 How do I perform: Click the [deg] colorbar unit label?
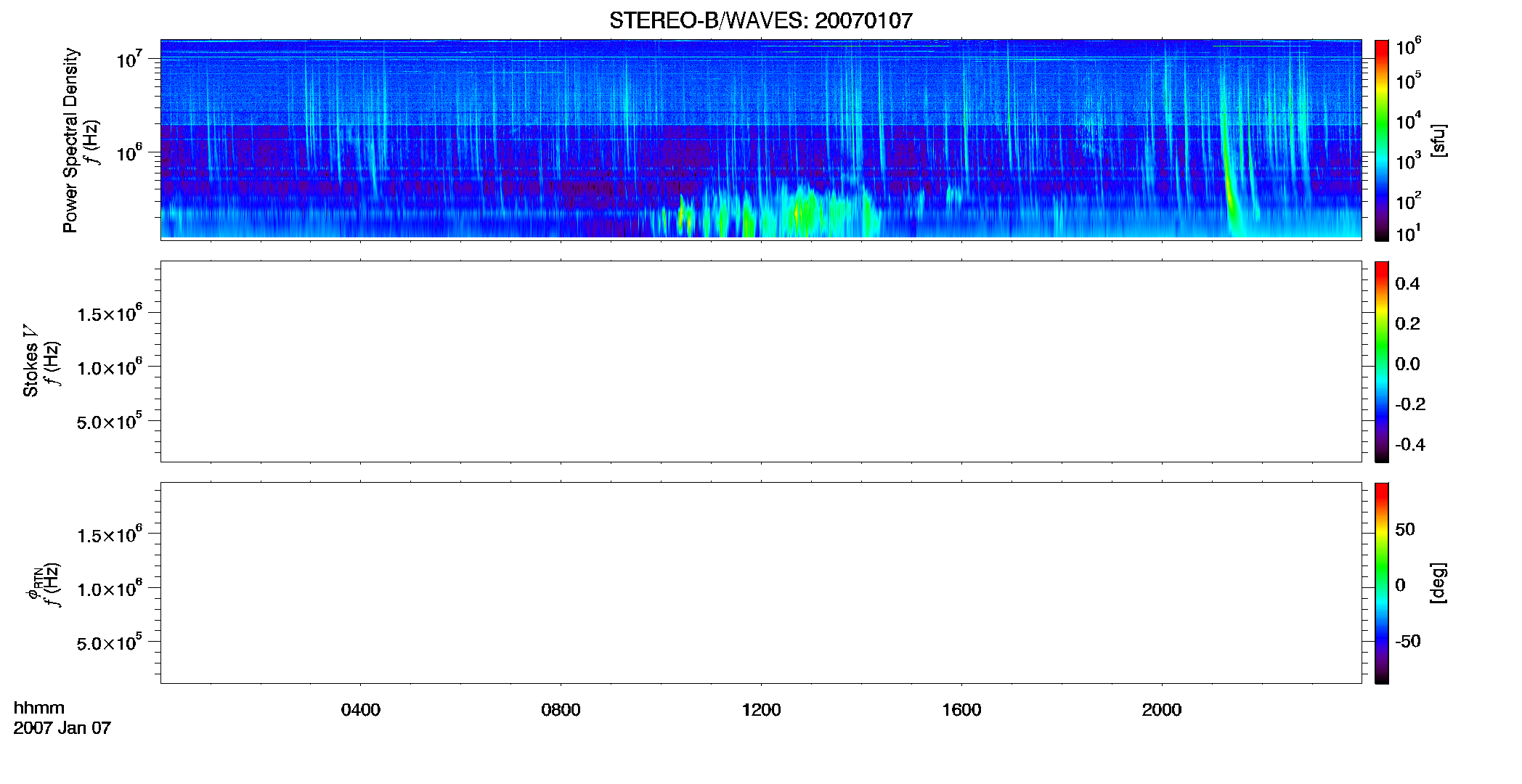pos(1438,583)
